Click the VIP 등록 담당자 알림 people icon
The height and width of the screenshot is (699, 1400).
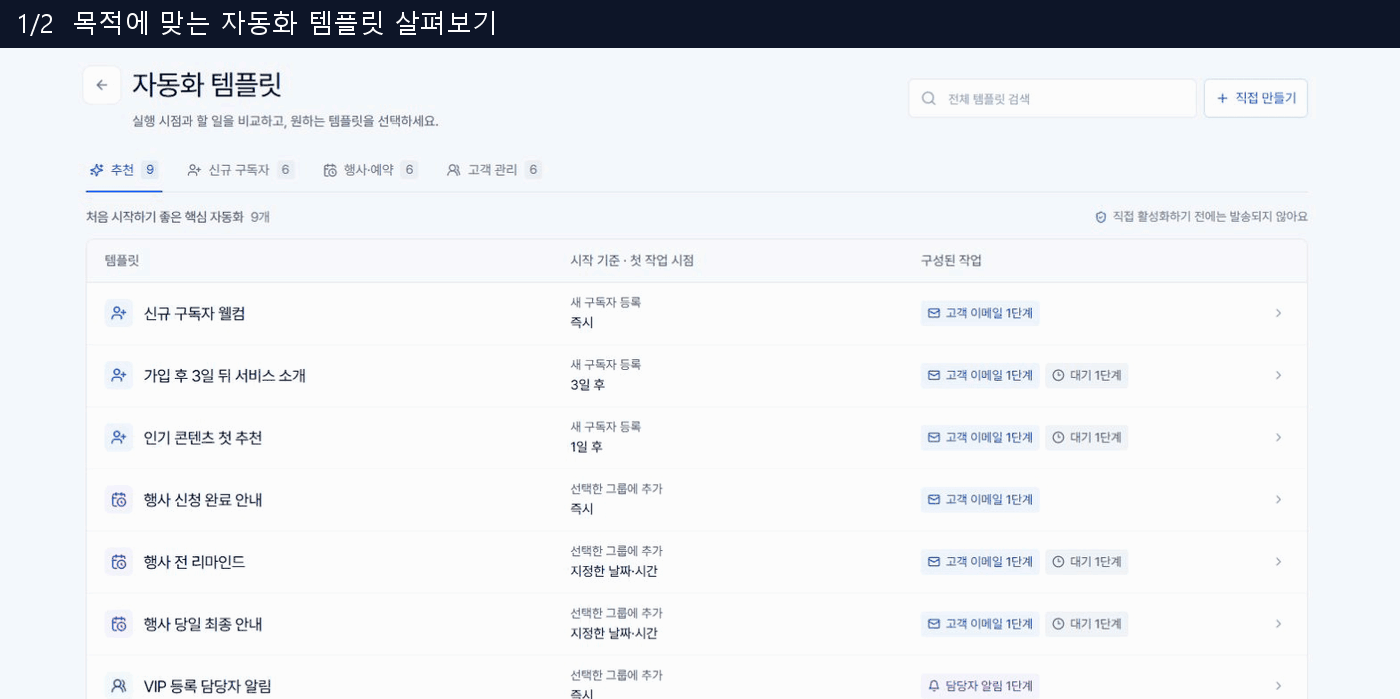[119, 685]
